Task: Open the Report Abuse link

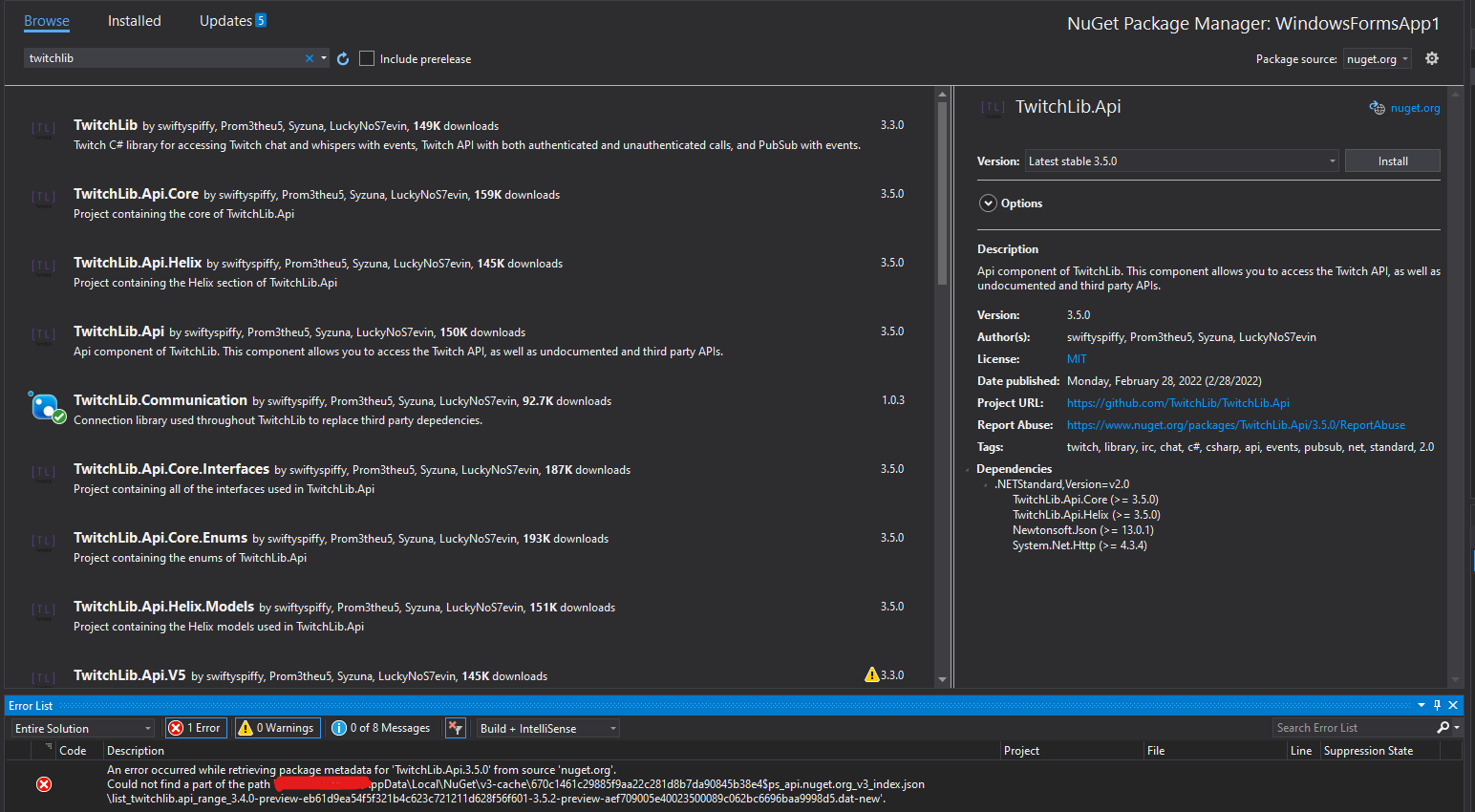Action: pos(1236,425)
